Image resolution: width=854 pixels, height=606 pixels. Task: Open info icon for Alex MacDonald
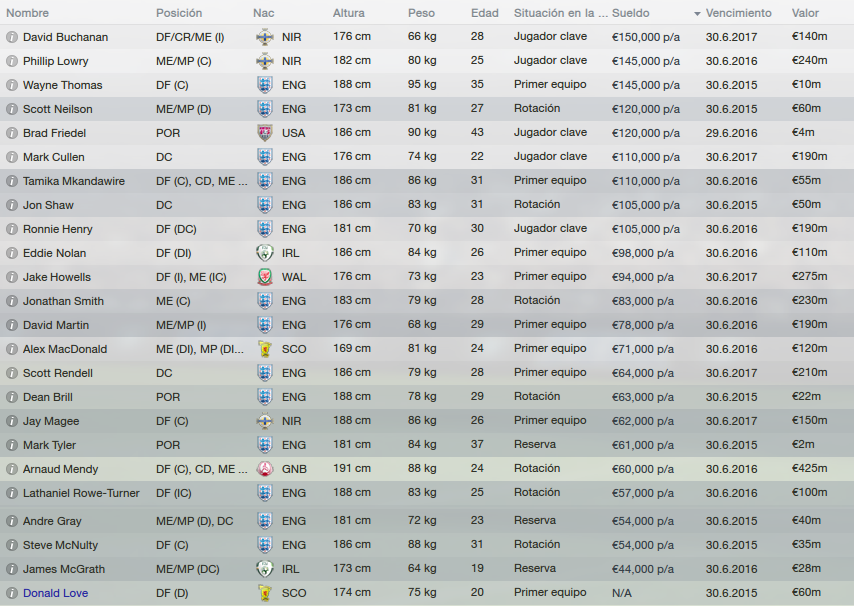point(11,348)
